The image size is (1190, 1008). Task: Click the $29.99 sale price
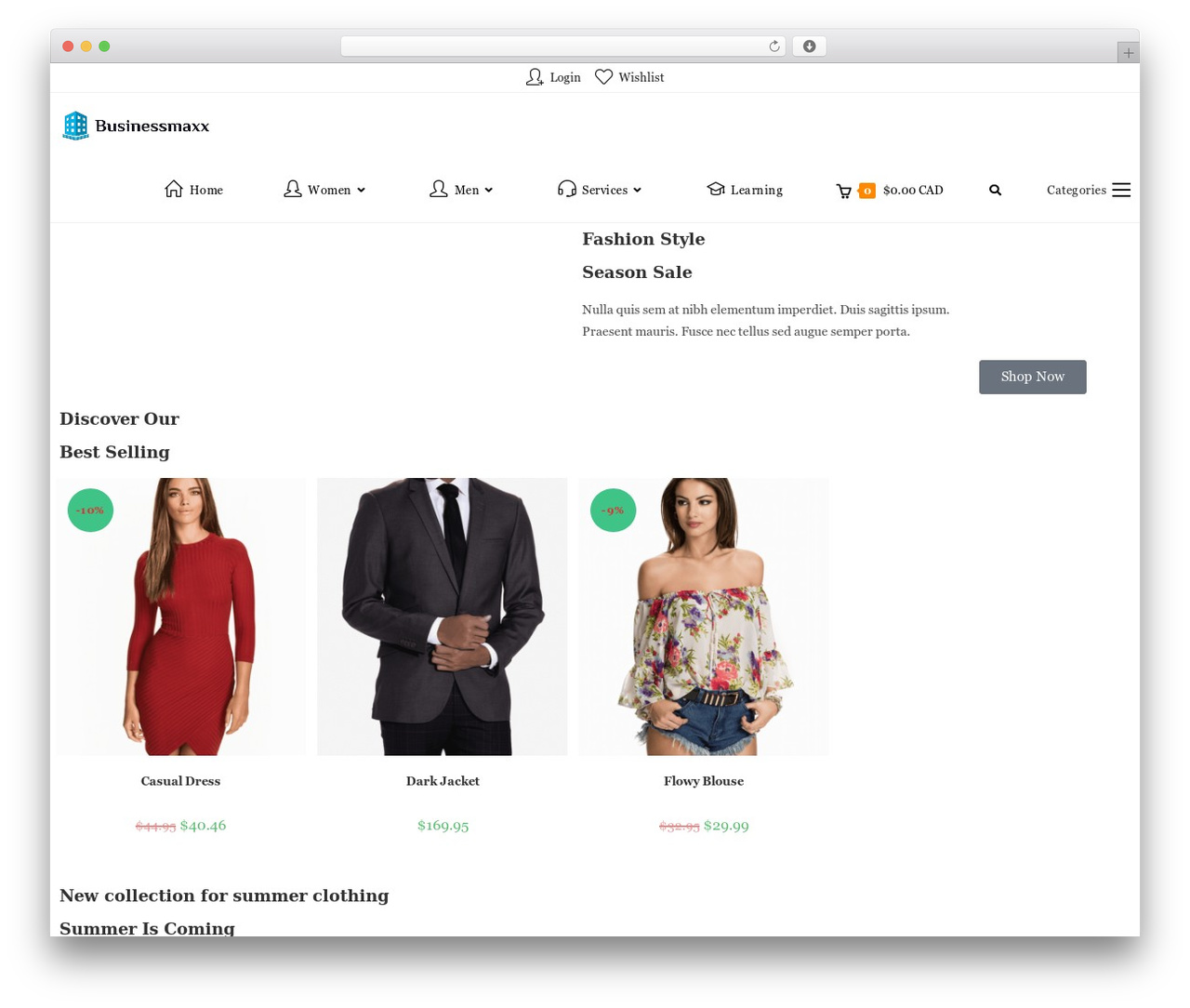pos(726,825)
